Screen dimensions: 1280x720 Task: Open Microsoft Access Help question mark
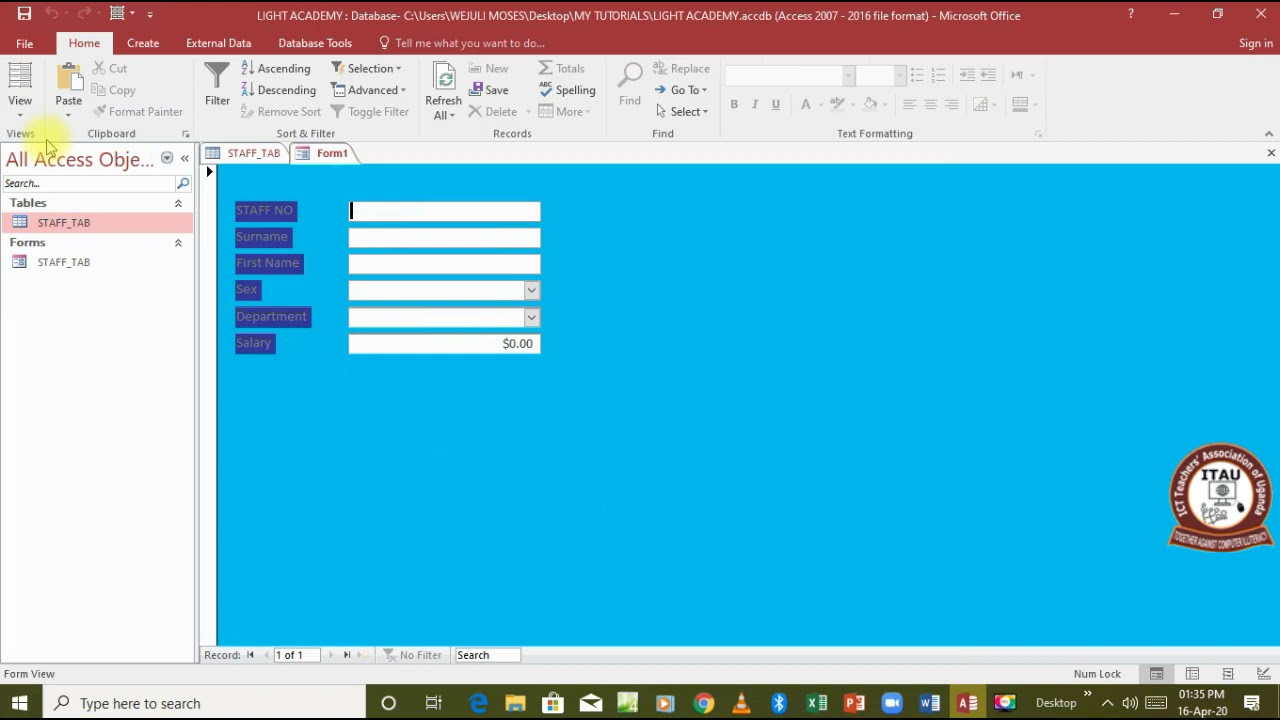[x=1130, y=14]
